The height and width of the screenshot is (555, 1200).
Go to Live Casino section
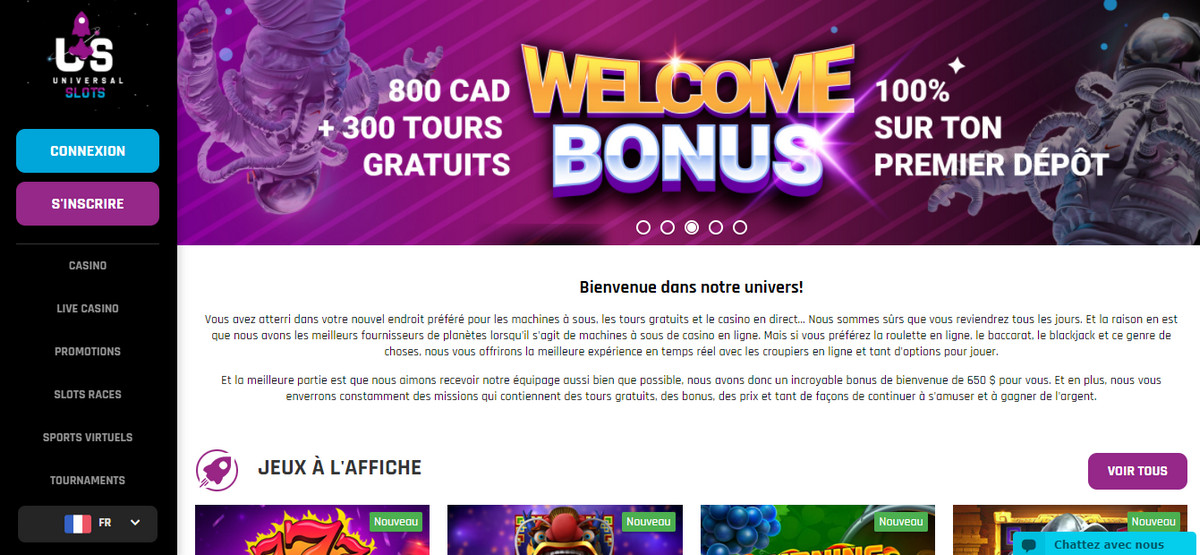pyautogui.click(x=88, y=309)
